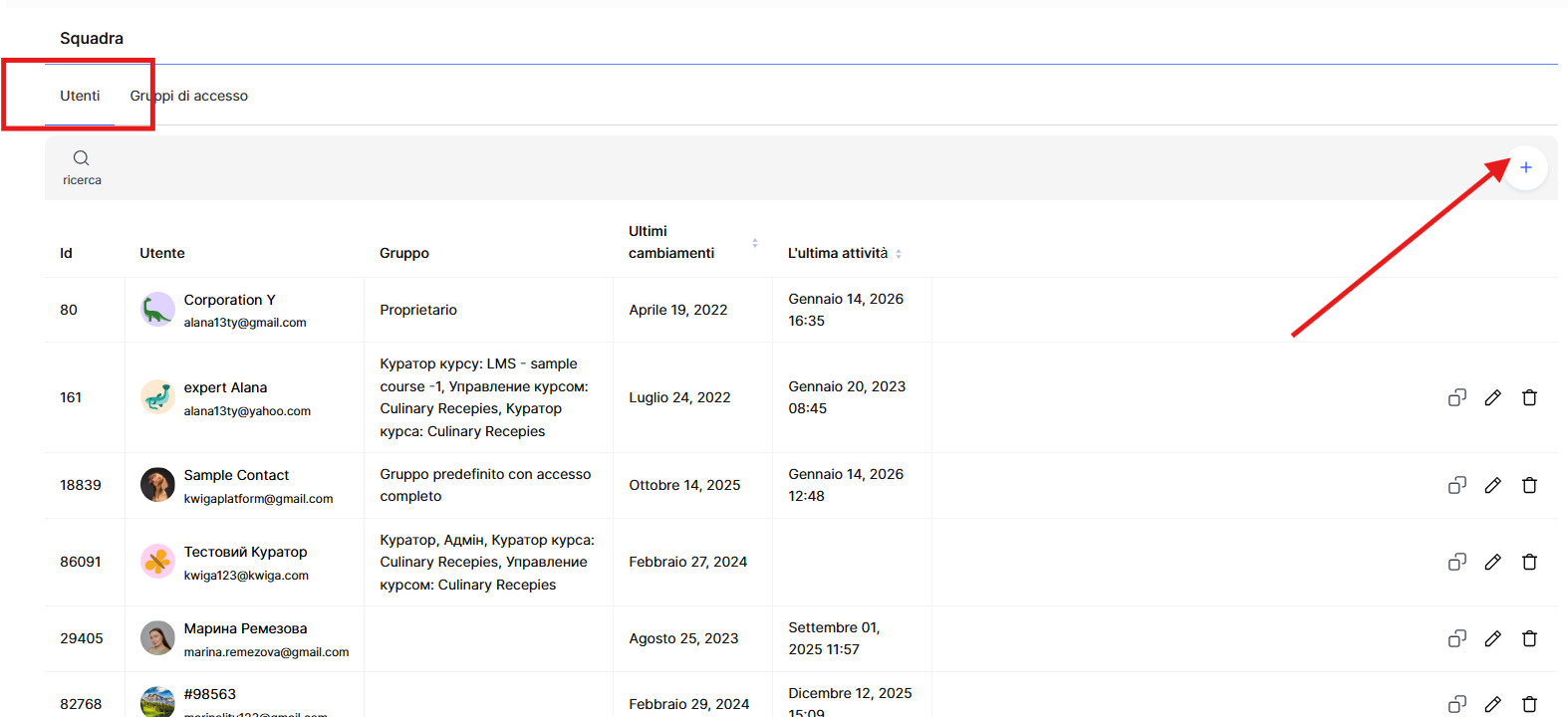Open edit for Тестовий Куратор user
Screen dimensions: 1568x717
(1492, 562)
